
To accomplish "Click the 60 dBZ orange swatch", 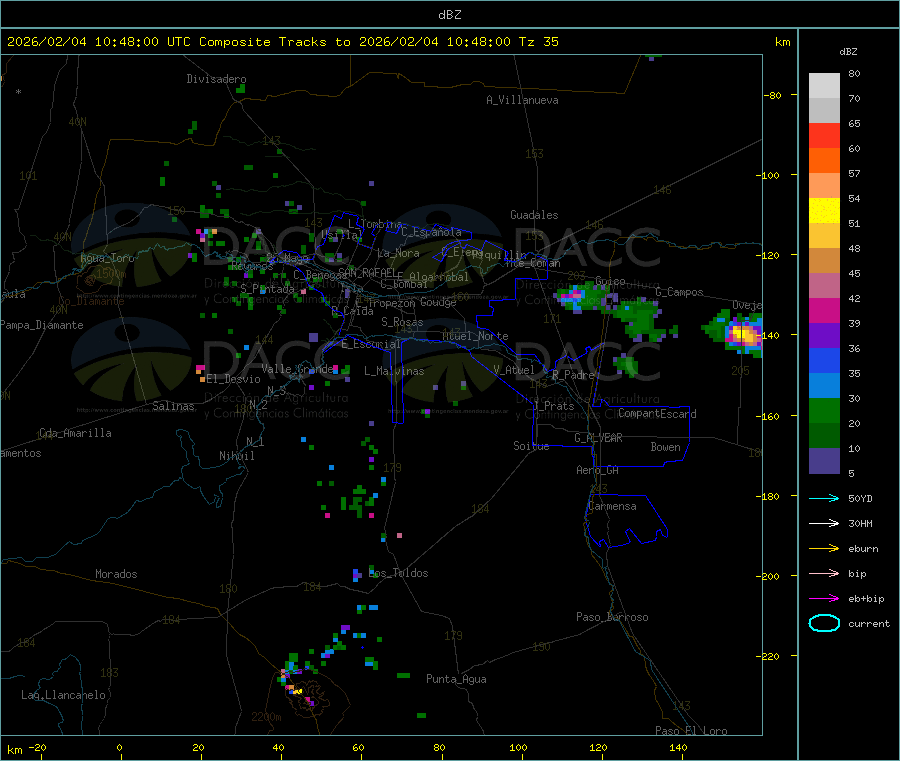I will (x=824, y=161).
